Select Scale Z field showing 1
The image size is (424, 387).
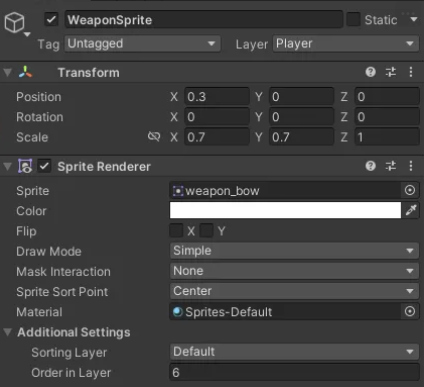[x=387, y=137]
